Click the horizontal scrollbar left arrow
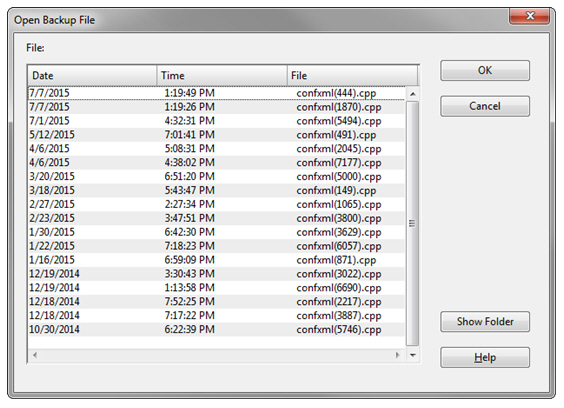The height and width of the screenshot is (408, 564). pyautogui.click(x=35, y=355)
